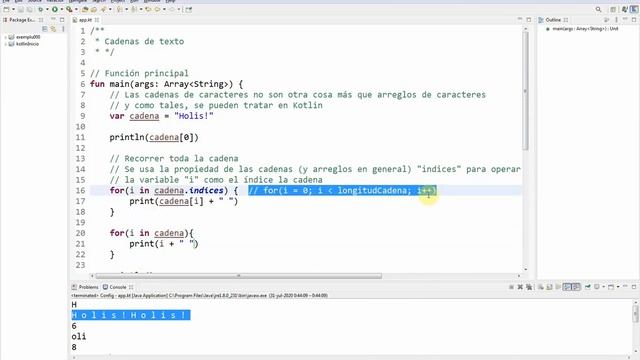Click the magnifier search icon at top right
The width and height of the screenshot is (640, 360).
coord(598,9)
